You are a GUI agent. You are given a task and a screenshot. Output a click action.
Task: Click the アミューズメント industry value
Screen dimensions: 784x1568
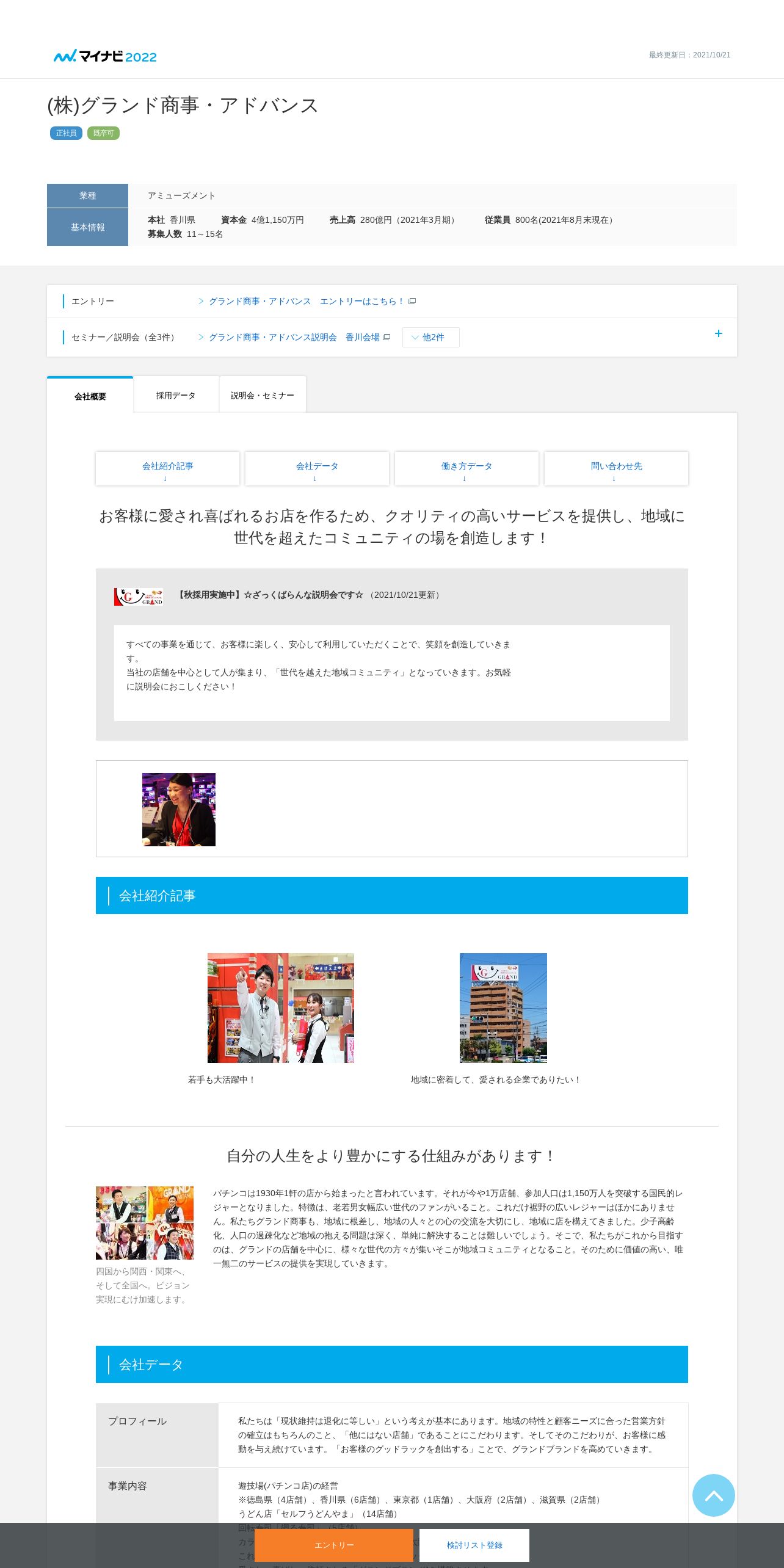[x=181, y=195]
